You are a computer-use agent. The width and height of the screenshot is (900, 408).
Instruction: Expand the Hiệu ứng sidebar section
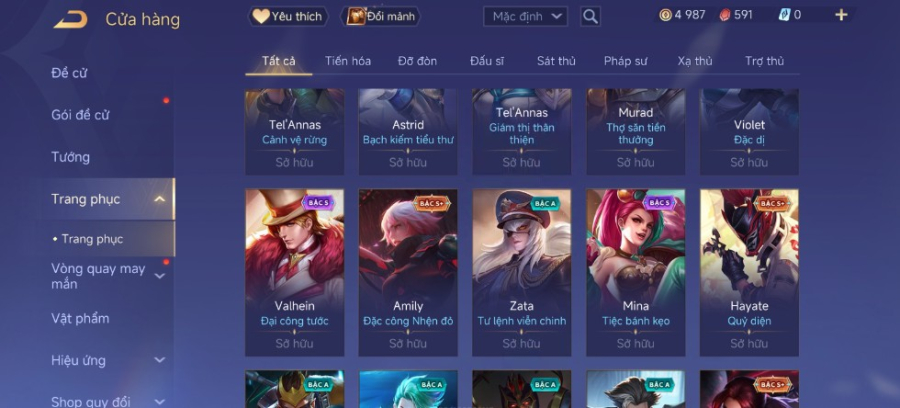click(160, 360)
